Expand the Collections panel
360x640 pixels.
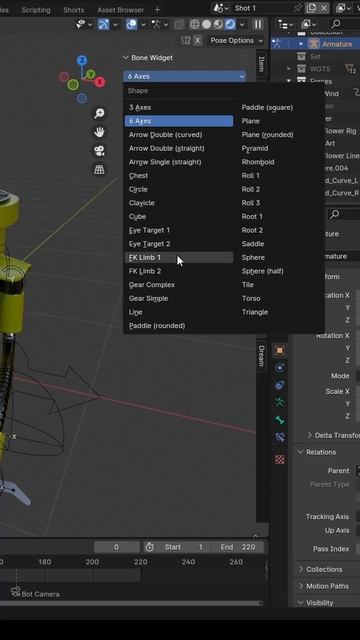pyautogui.click(x=301, y=569)
